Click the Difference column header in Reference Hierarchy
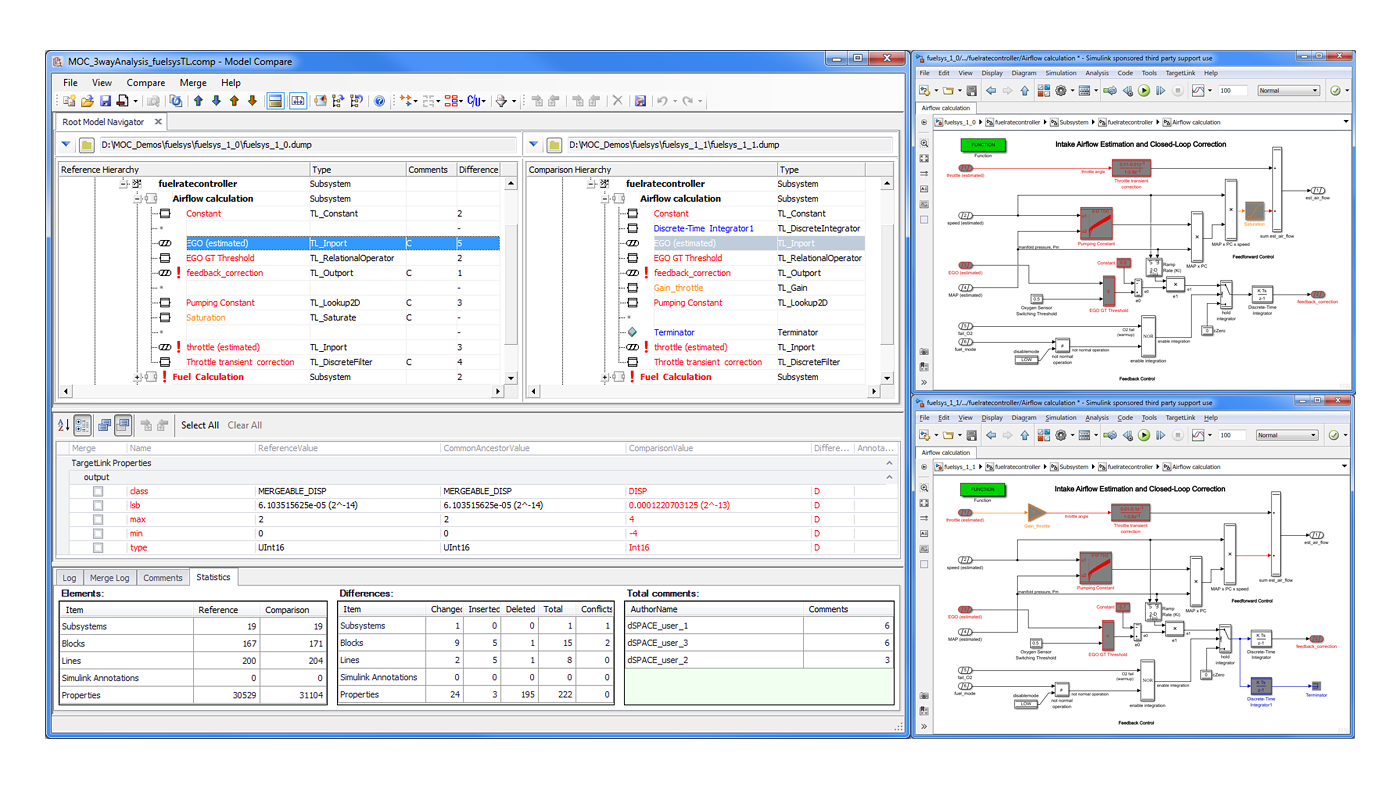 point(478,170)
